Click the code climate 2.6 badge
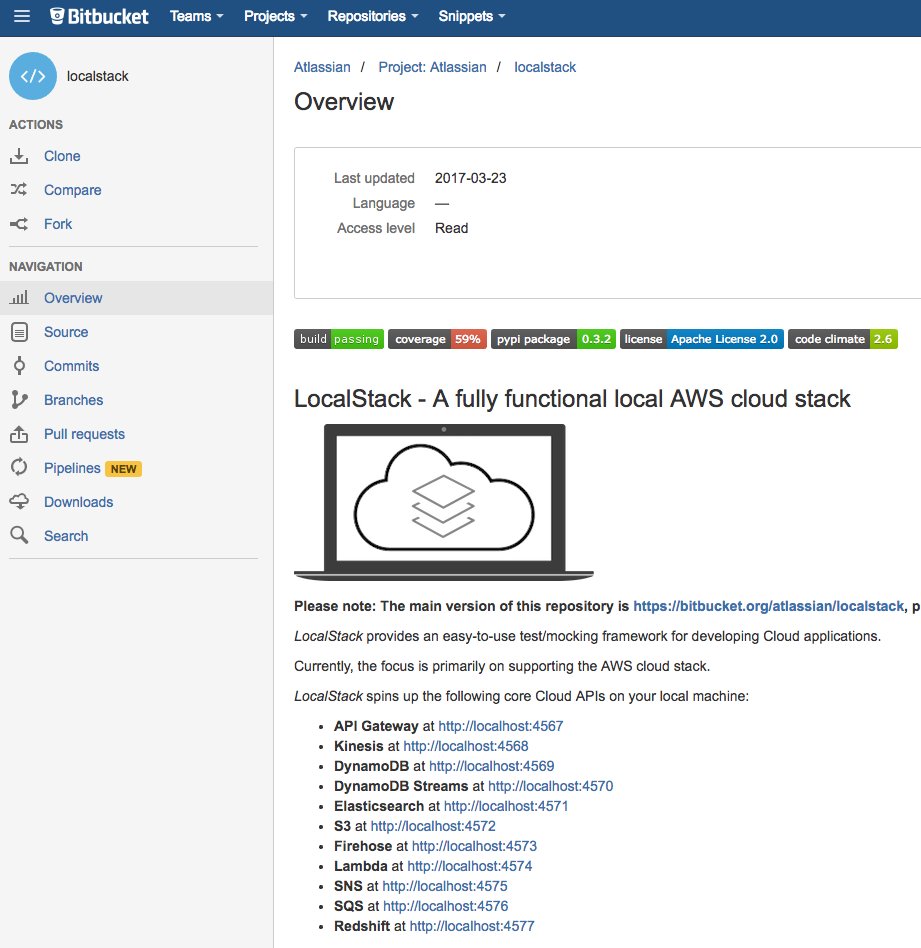 click(x=843, y=339)
